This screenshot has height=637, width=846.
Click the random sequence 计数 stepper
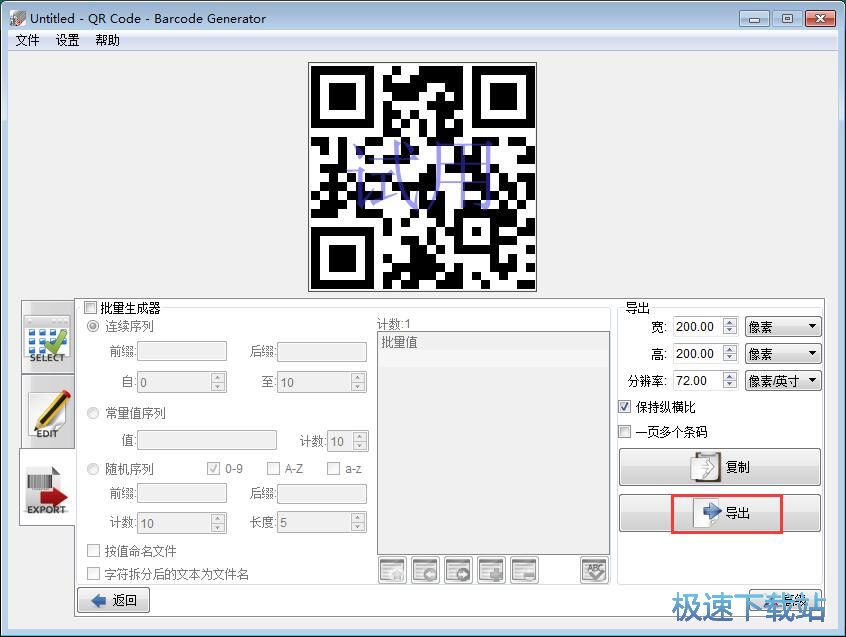click(x=218, y=523)
